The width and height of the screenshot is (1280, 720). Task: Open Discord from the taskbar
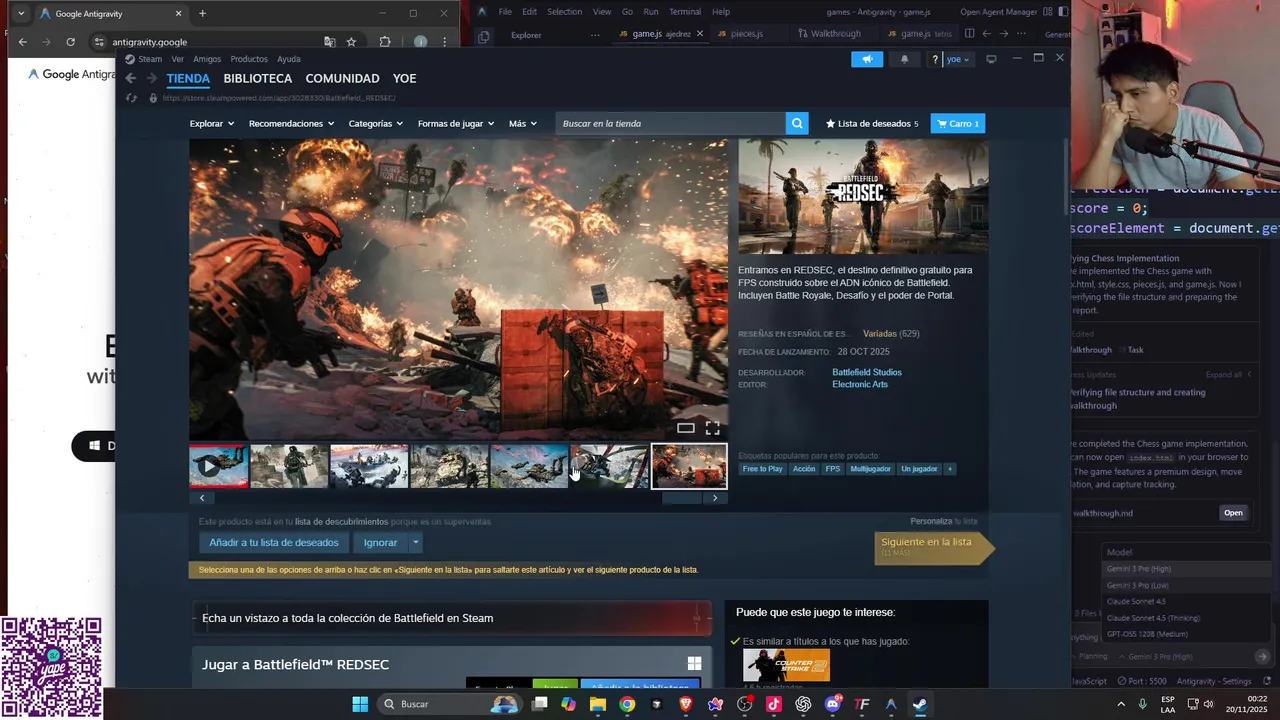tap(832, 704)
